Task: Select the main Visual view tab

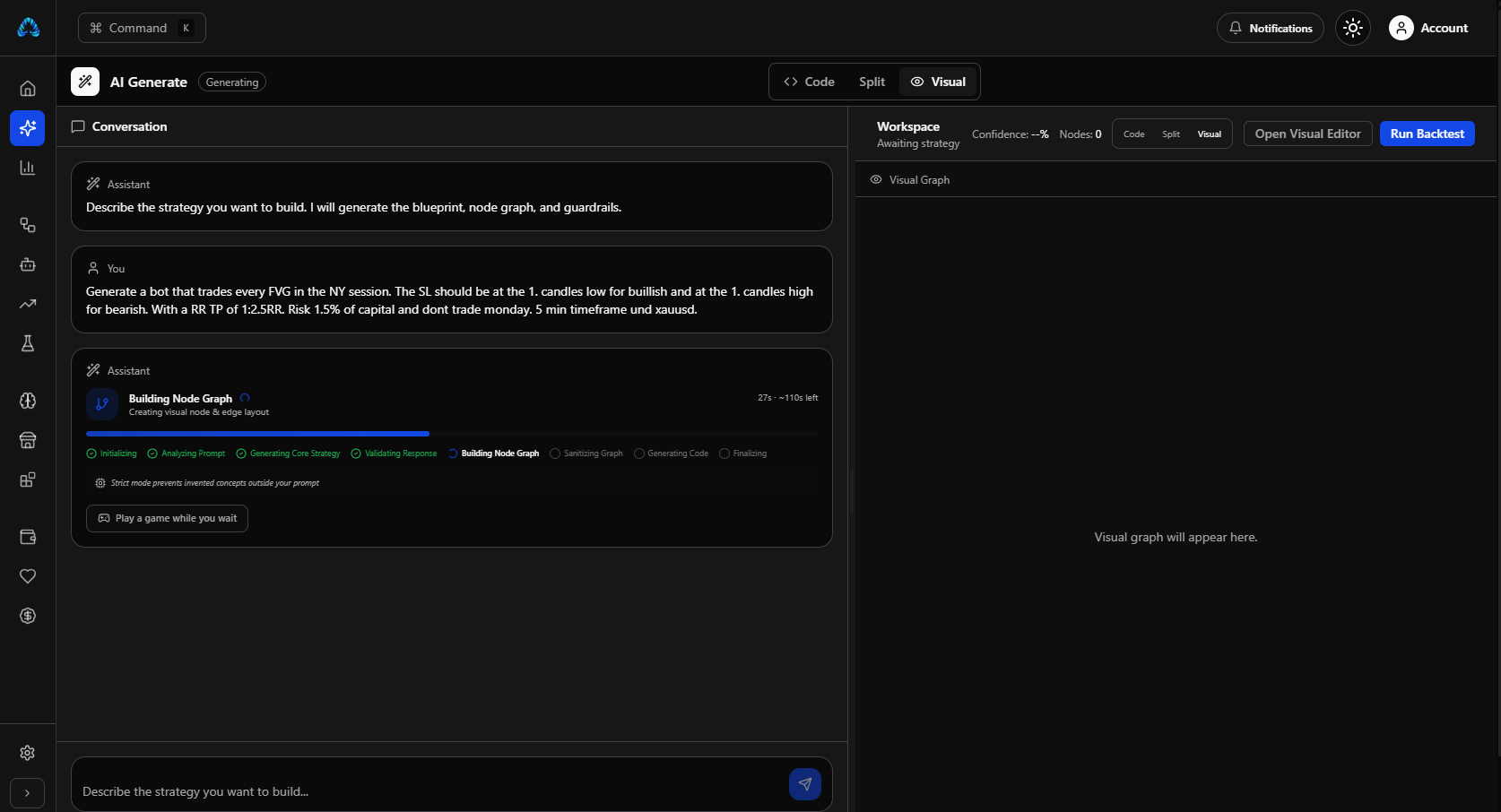Action: coord(938,82)
